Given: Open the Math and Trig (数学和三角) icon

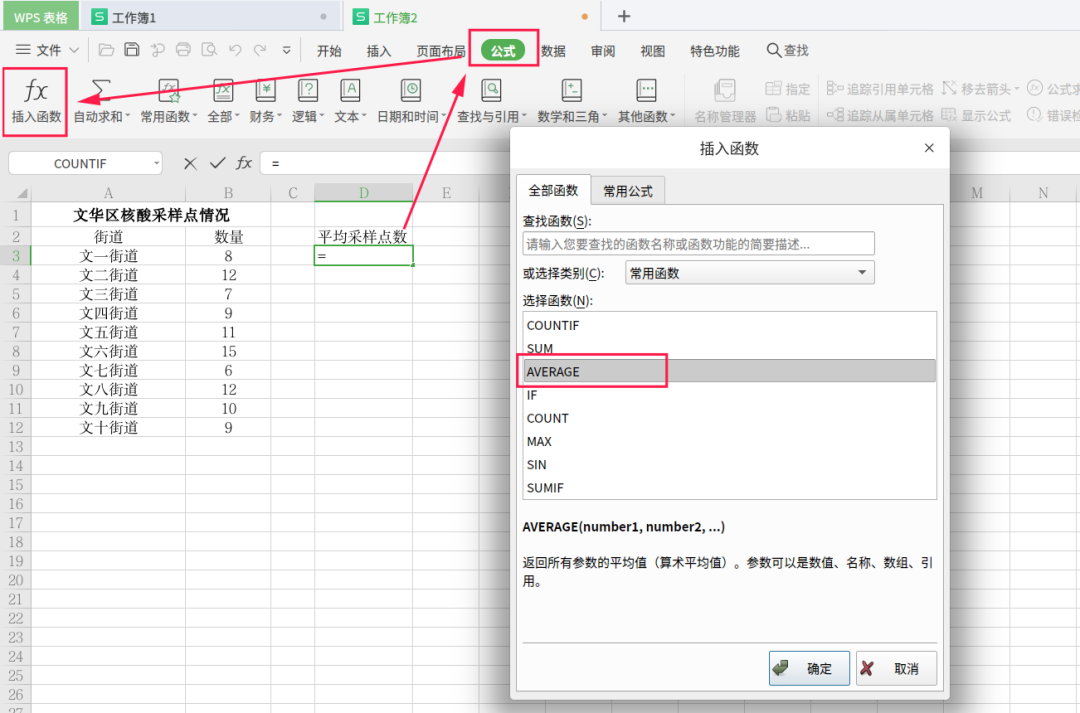Looking at the screenshot, I should coord(572,90).
